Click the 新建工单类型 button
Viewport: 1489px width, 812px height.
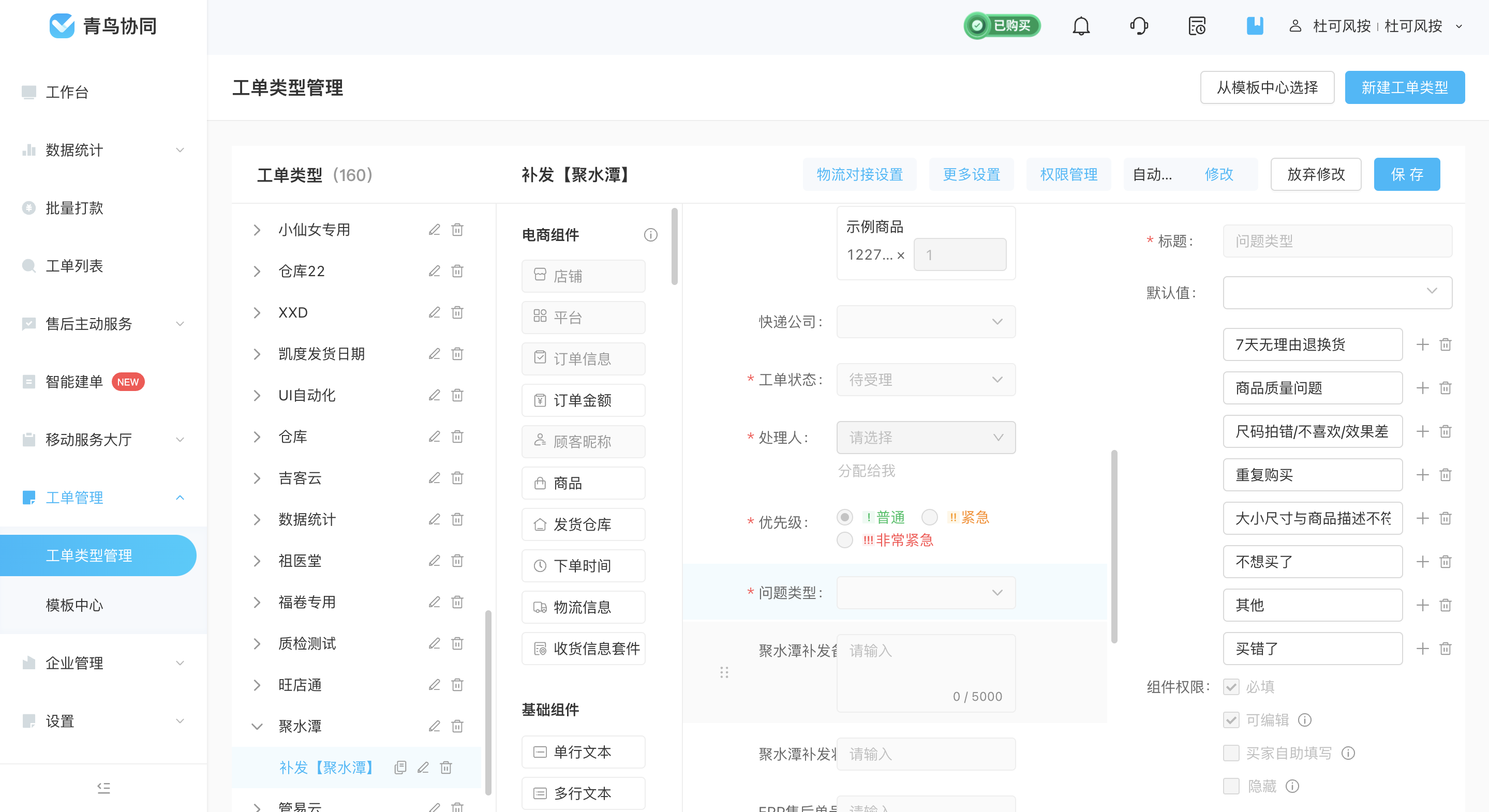point(1405,87)
